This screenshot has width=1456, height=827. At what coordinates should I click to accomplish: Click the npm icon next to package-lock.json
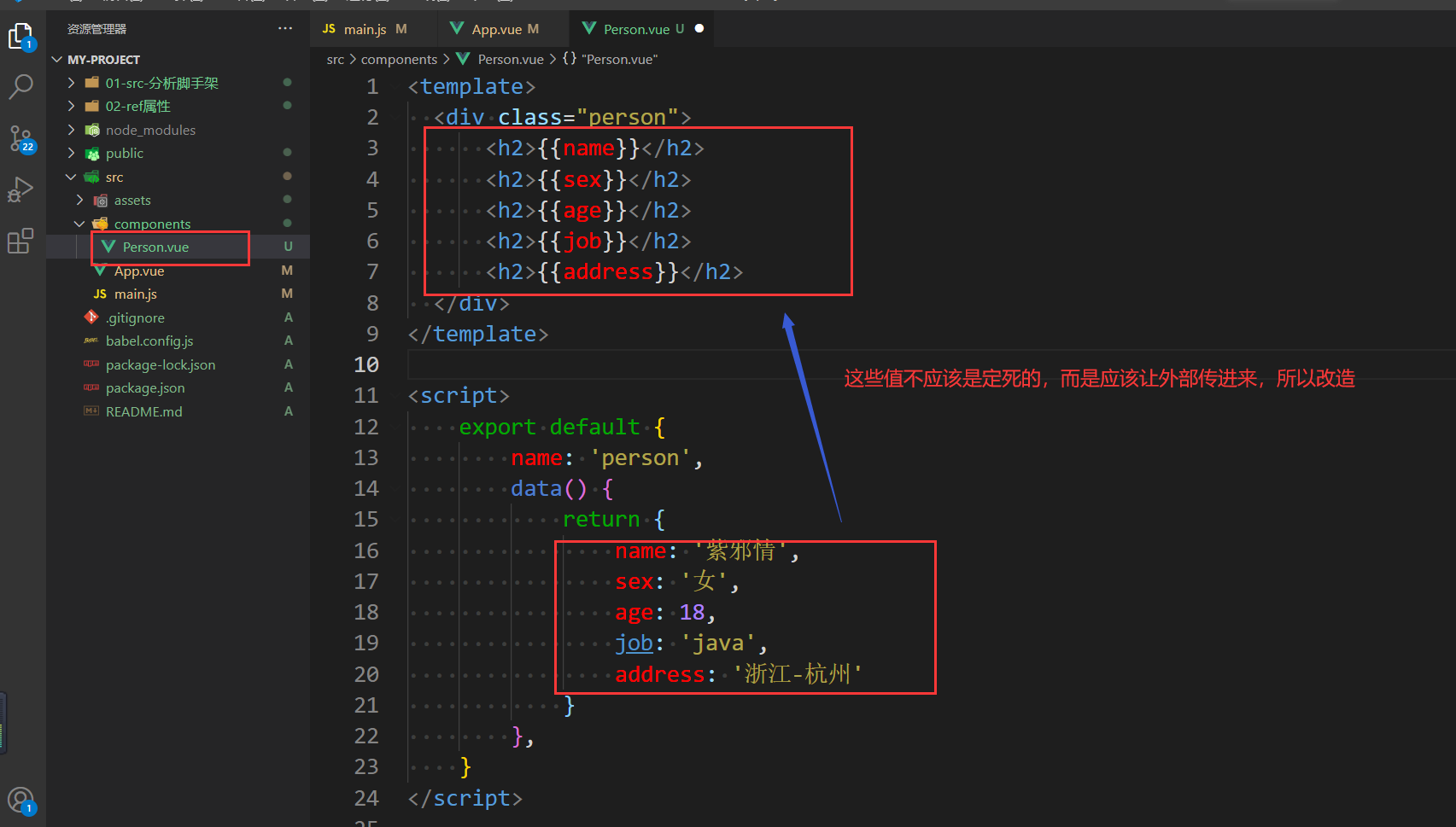[91, 364]
